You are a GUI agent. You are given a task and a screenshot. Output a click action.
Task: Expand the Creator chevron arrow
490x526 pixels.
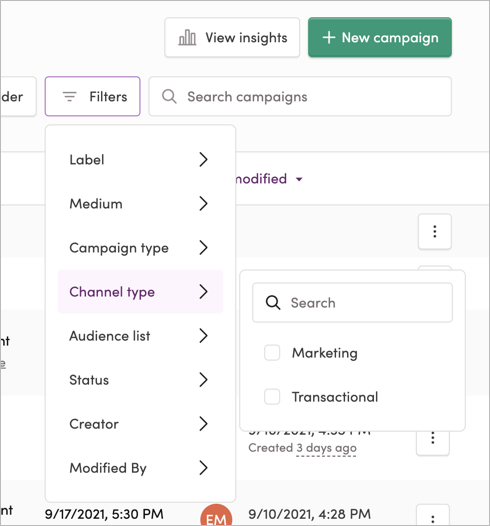(x=203, y=424)
